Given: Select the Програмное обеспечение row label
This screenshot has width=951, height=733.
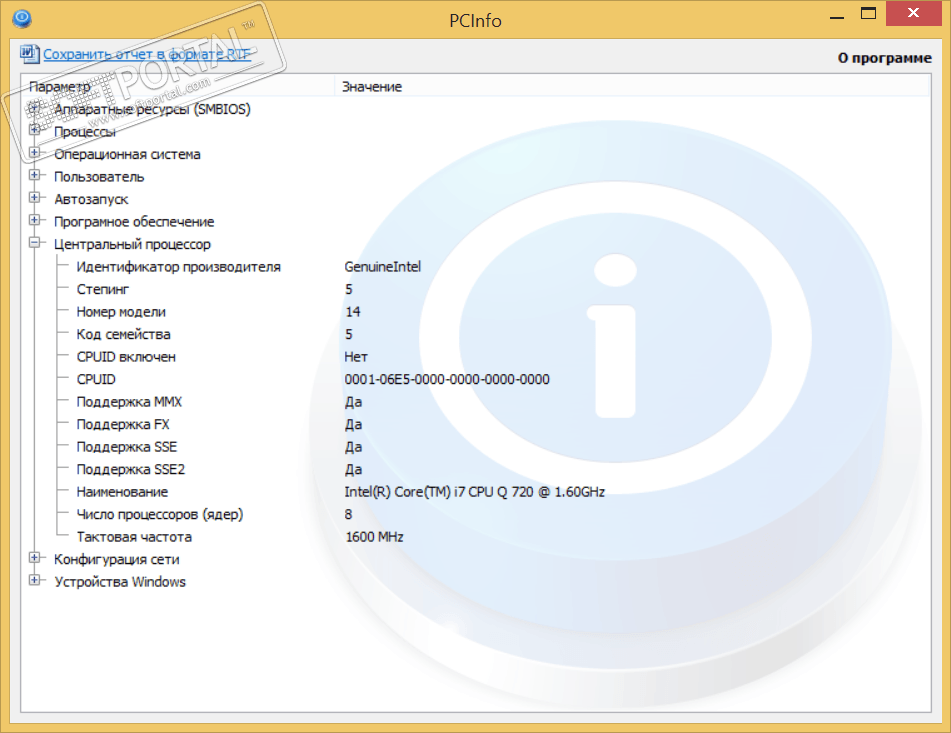Looking at the screenshot, I should click(x=134, y=222).
